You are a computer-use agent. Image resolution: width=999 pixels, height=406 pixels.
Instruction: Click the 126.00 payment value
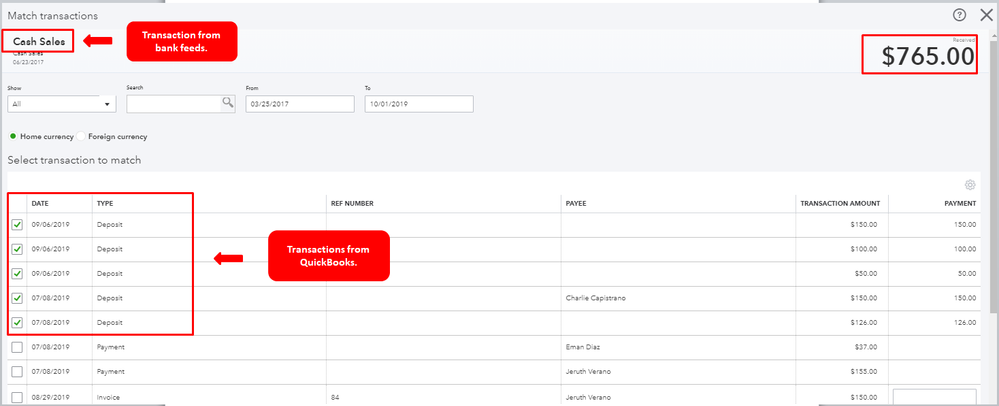click(x=963, y=323)
